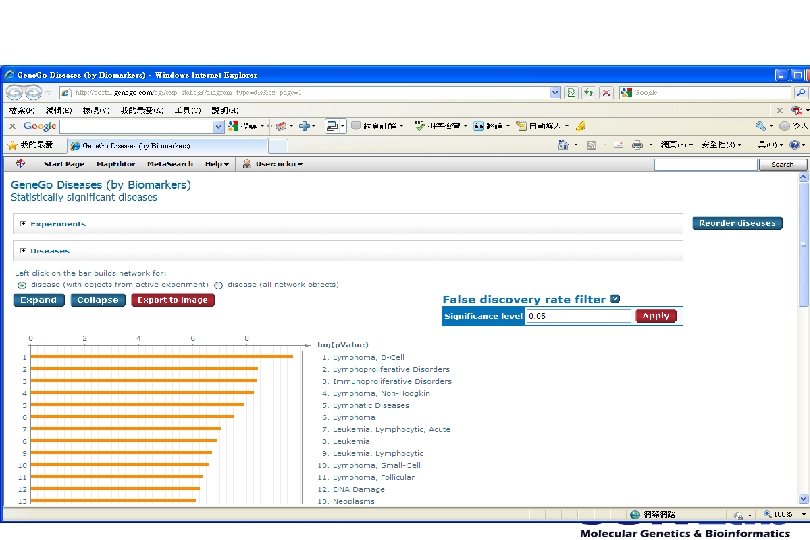Click the Google toolbar search input field

(136, 126)
